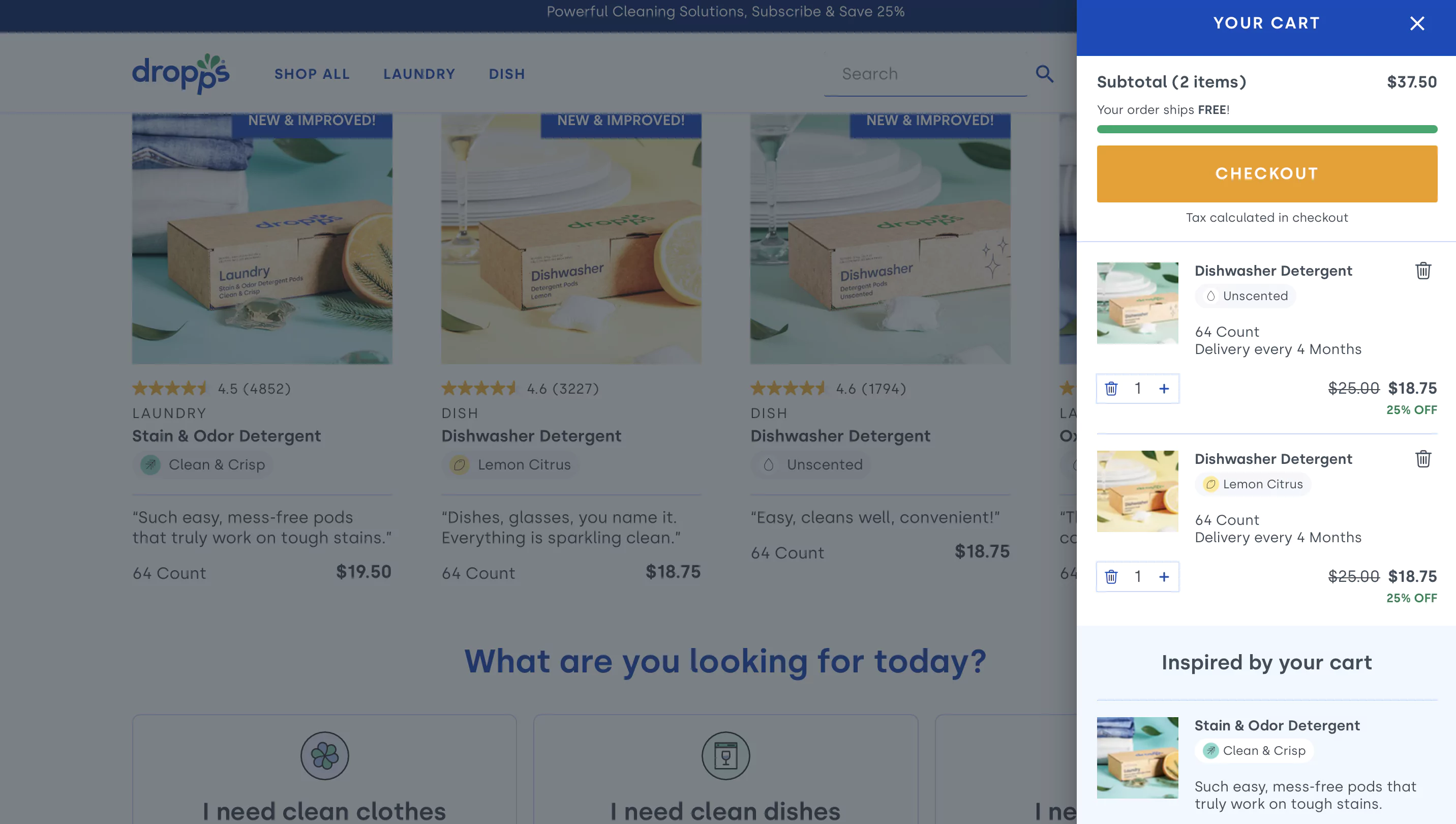Click the Checkout button

1267,174
